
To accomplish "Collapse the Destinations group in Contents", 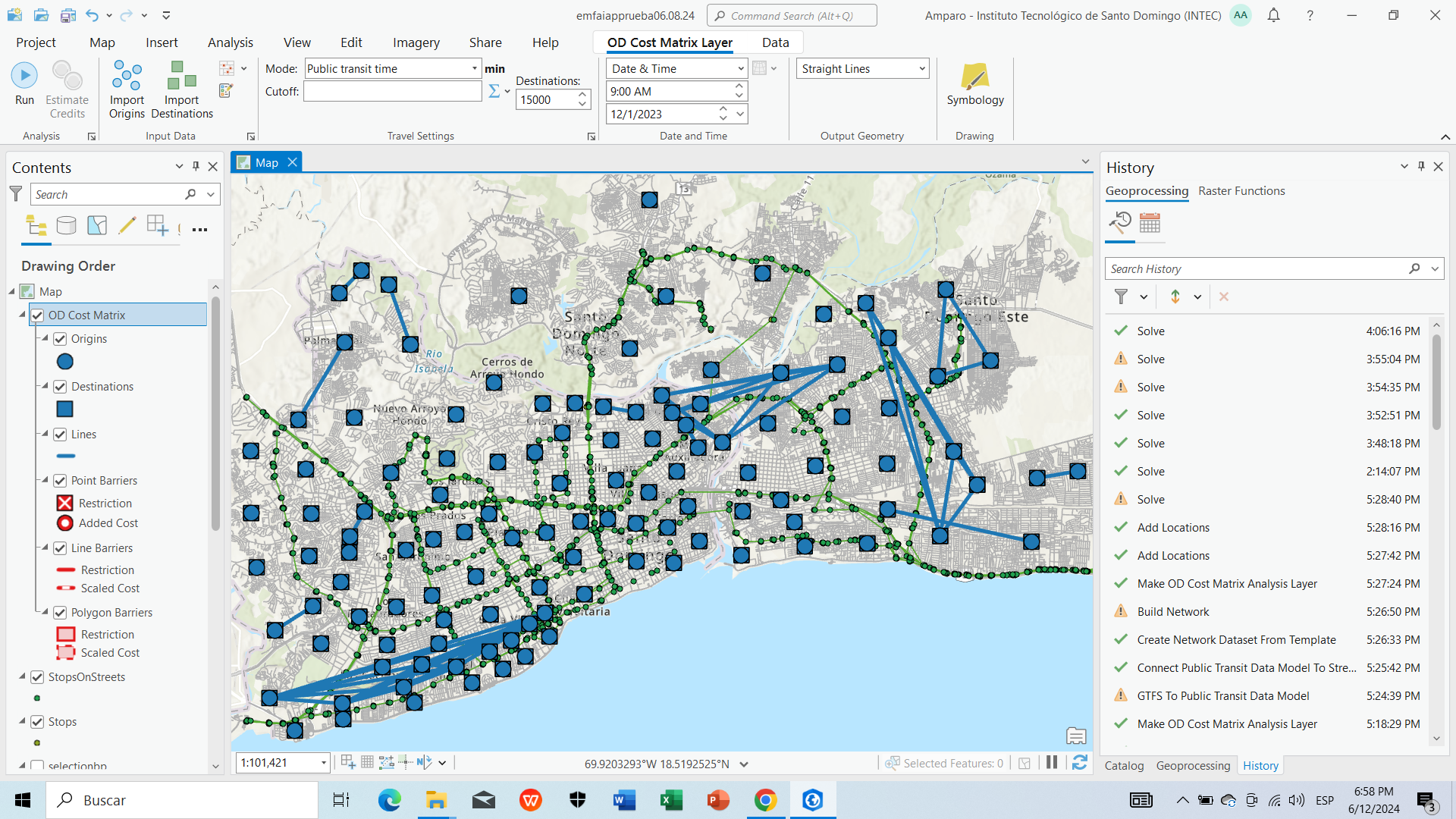I will [44, 386].
